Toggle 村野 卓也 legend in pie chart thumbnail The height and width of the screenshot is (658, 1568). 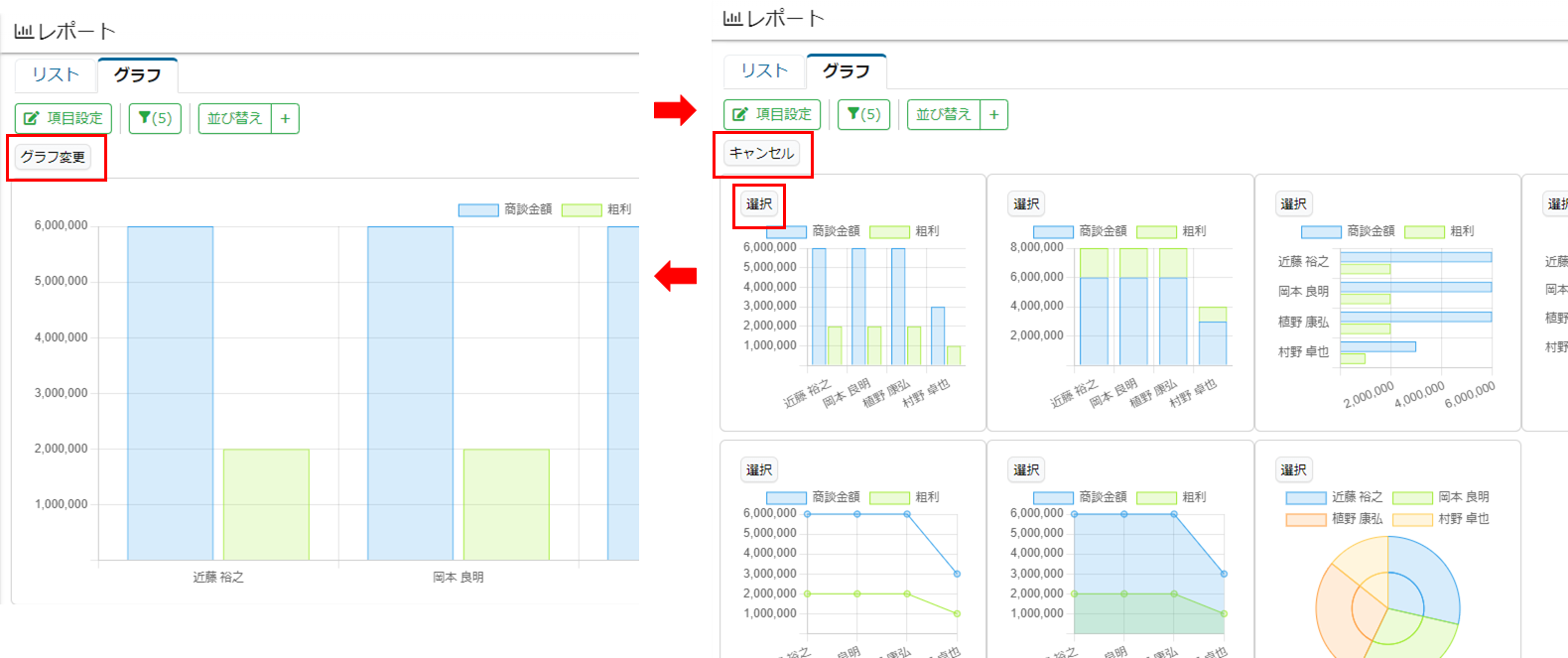click(x=1441, y=519)
